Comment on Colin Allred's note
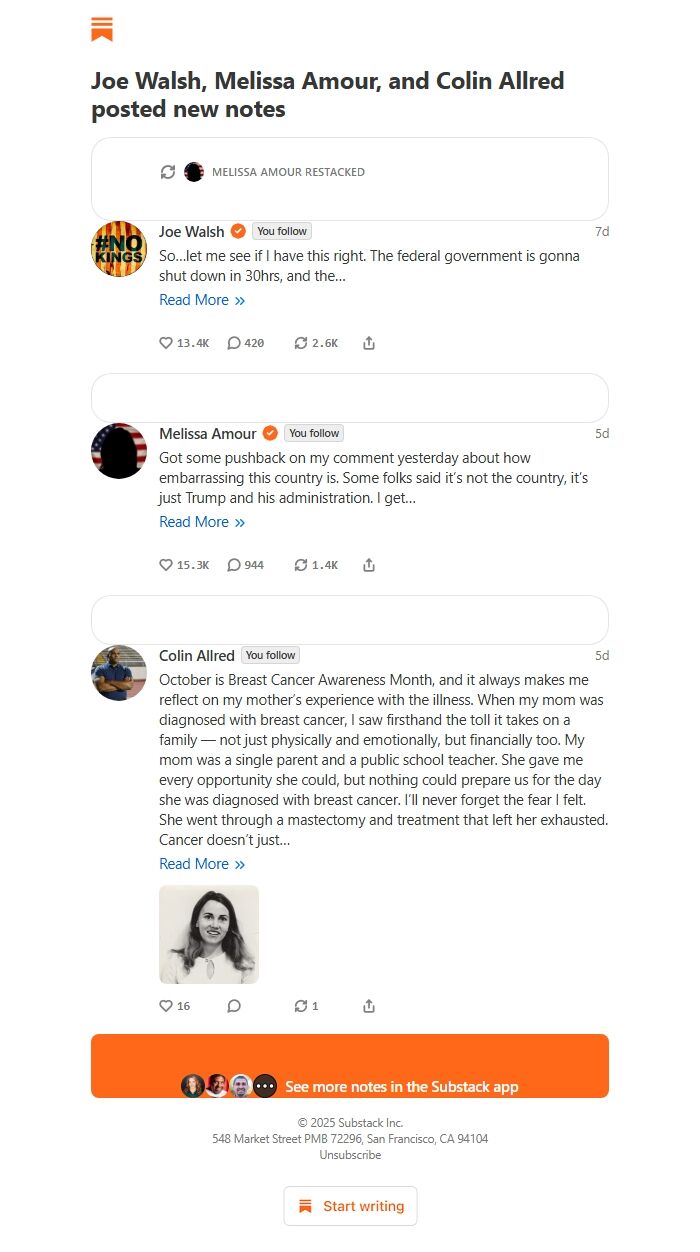The height and width of the screenshot is (1252, 700). [x=234, y=1006]
